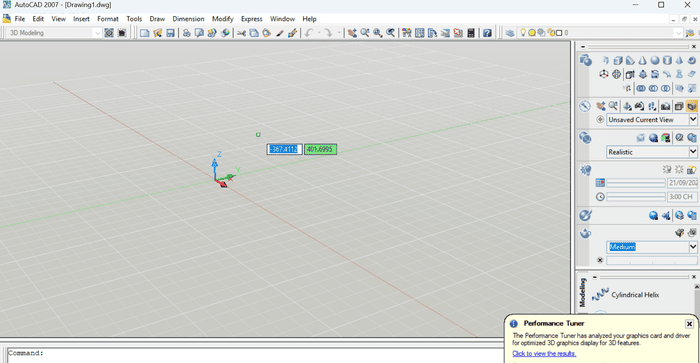Collapse the Modeling tool palette minus button

(x=595, y=277)
